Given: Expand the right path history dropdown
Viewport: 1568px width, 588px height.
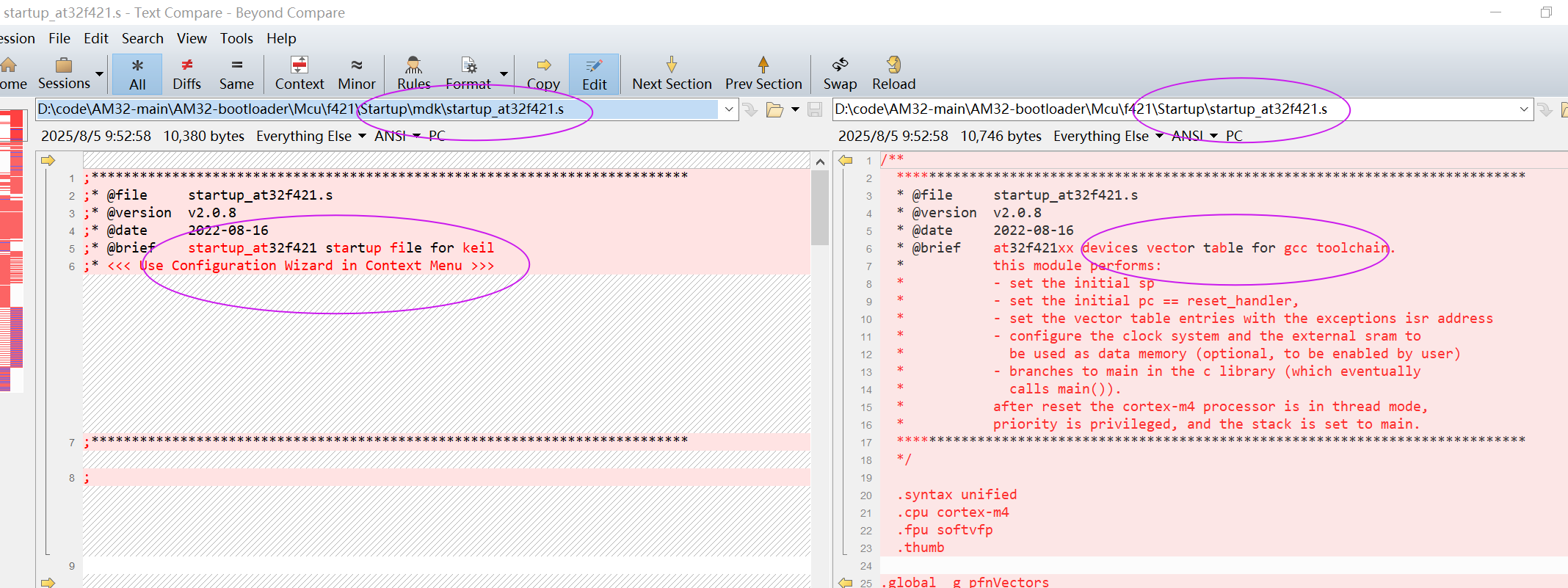Looking at the screenshot, I should [x=1524, y=109].
